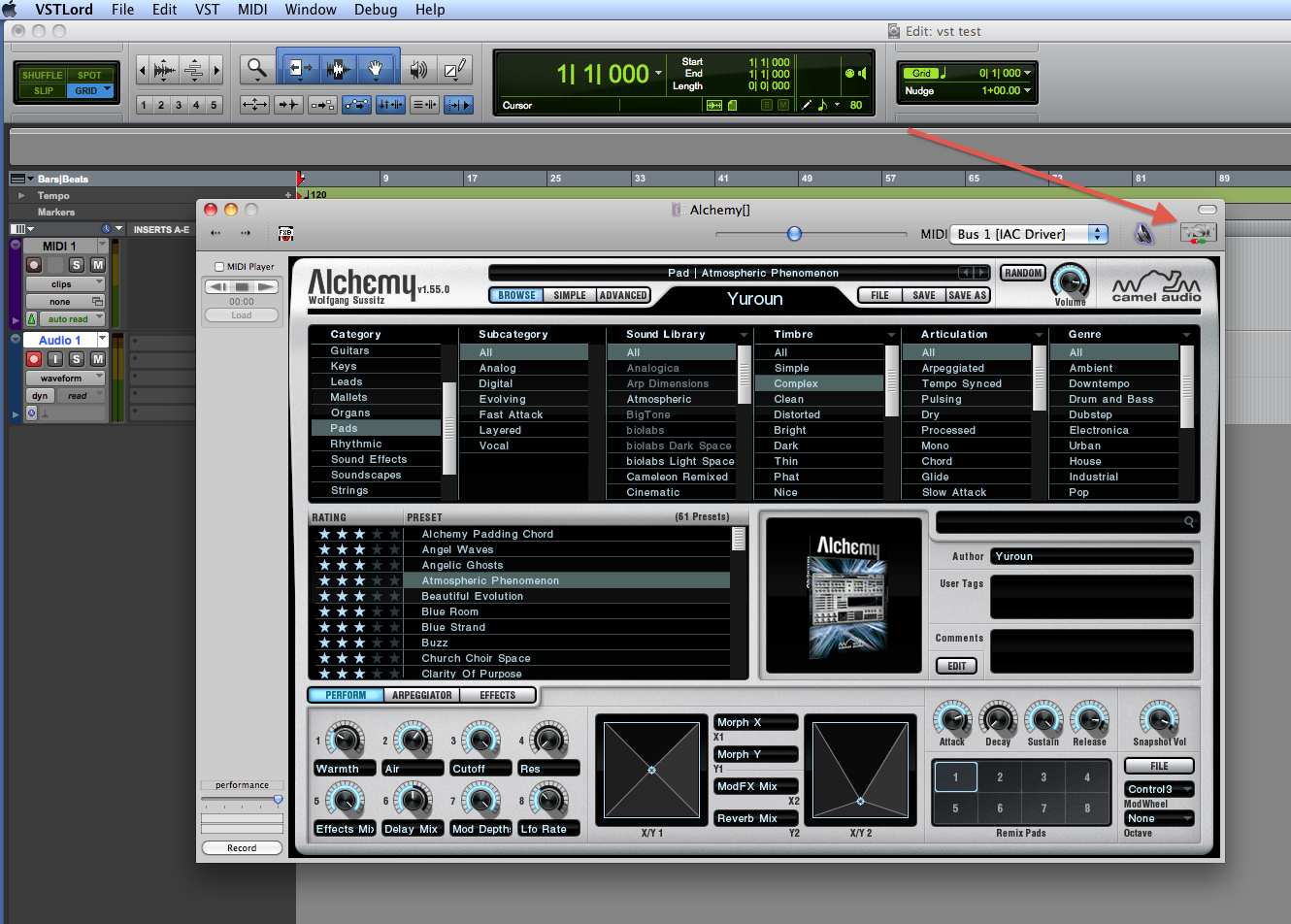
Task: Click the Zoom Toggle button
Action: pos(254,105)
